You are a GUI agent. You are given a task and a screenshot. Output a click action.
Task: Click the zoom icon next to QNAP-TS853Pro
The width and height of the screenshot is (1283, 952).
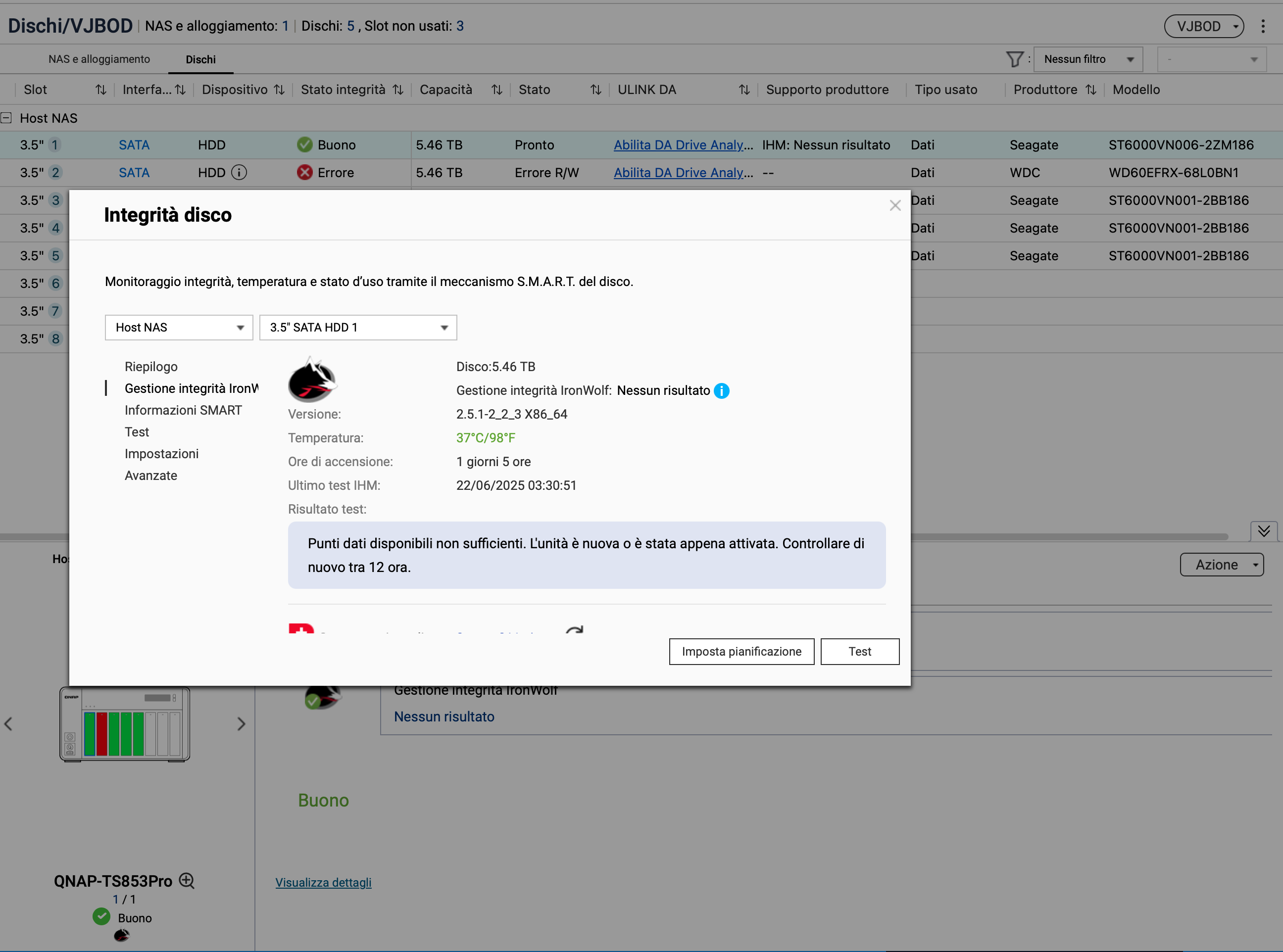click(x=187, y=880)
